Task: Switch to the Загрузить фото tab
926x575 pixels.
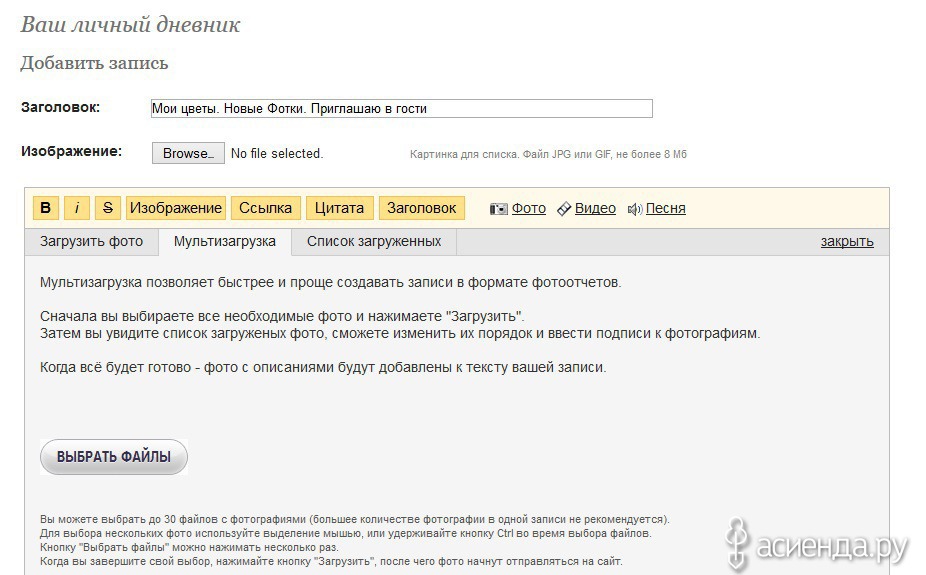Action: click(92, 242)
